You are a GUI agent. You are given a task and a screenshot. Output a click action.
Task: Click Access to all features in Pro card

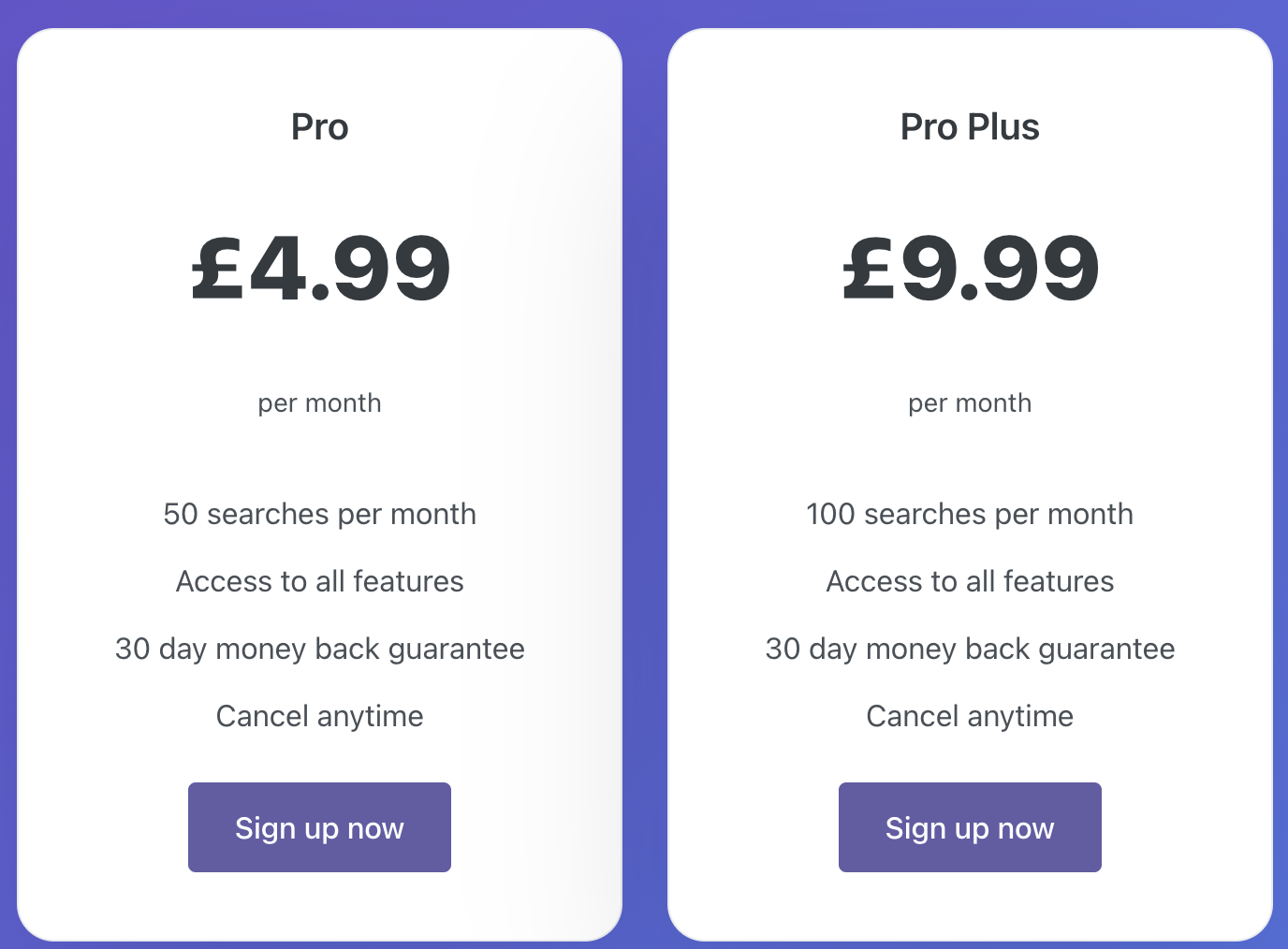[x=319, y=581]
